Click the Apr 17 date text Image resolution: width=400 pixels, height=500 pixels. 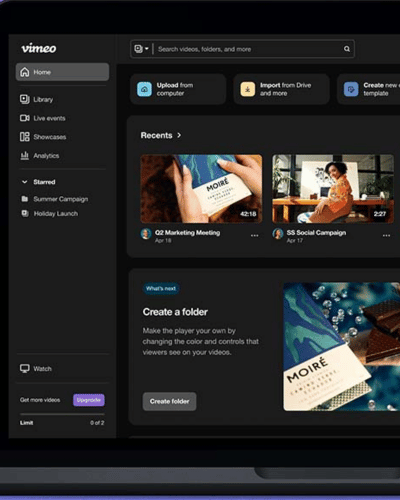[x=295, y=240]
